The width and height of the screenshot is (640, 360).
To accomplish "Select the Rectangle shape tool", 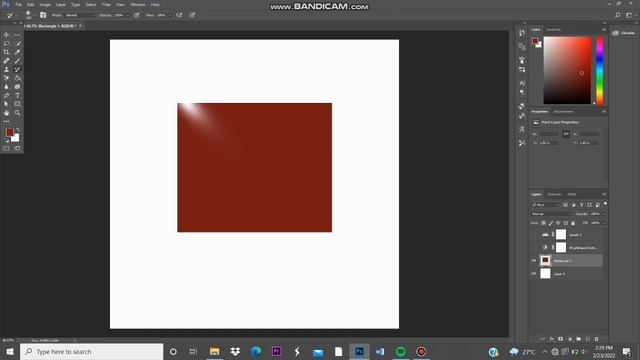I will pos(17,104).
